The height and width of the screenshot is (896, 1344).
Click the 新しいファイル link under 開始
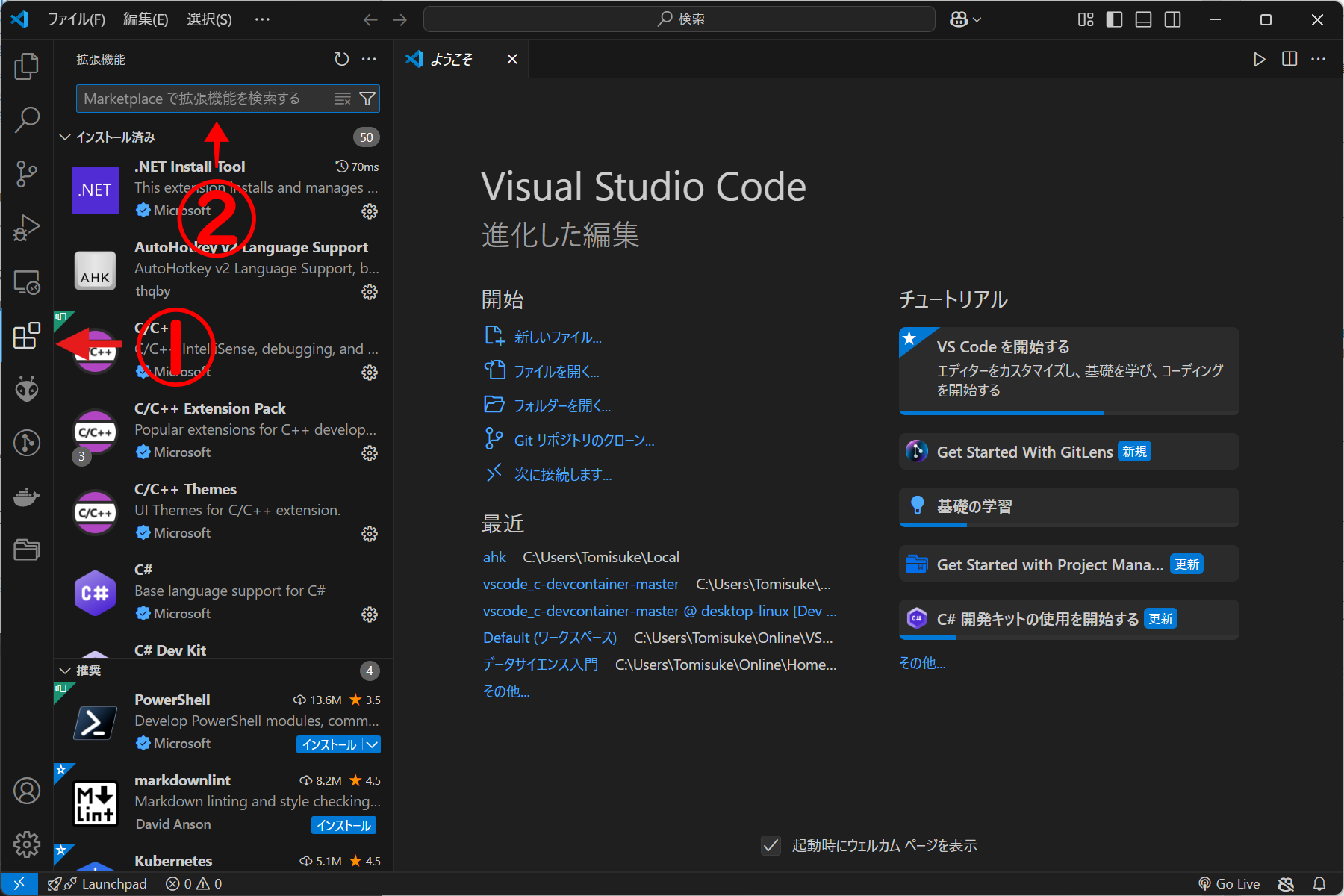coord(556,337)
